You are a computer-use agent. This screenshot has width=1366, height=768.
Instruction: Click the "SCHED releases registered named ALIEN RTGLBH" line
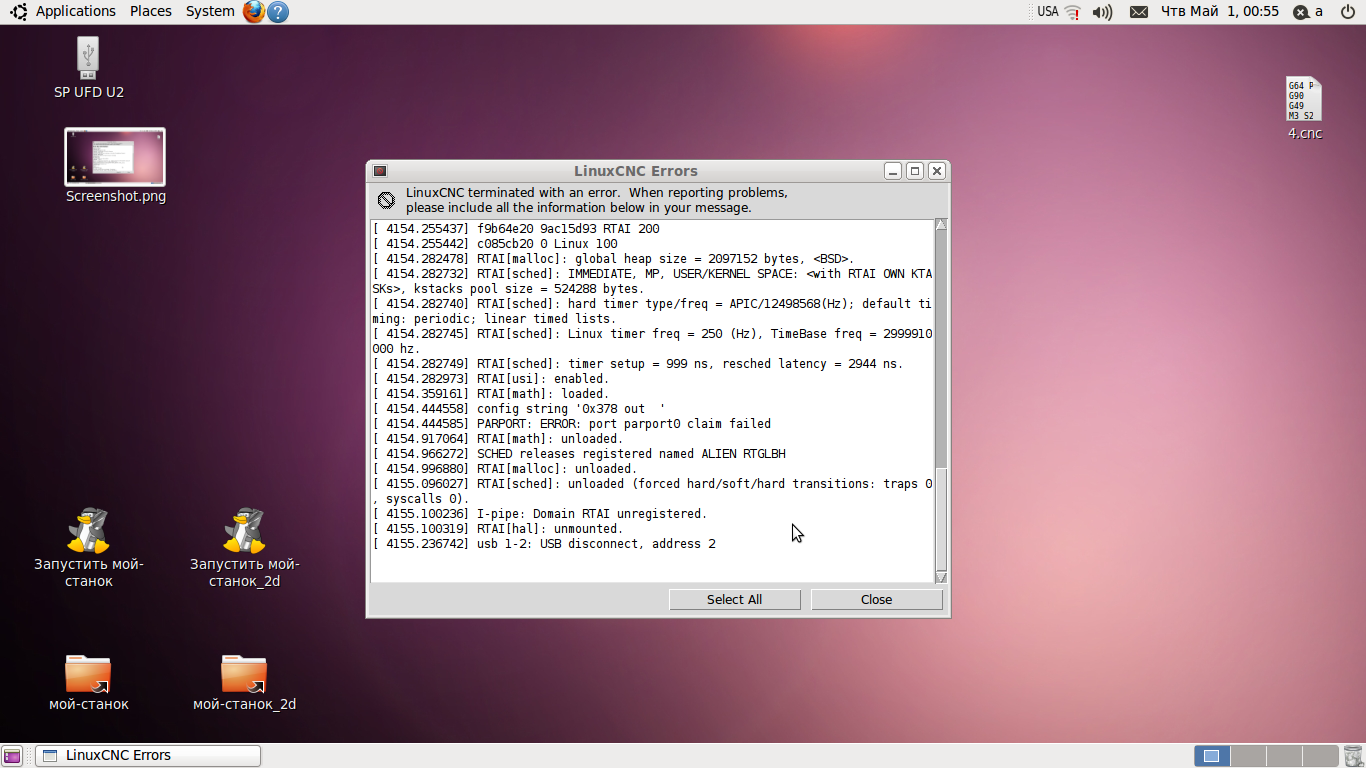tap(631, 454)
